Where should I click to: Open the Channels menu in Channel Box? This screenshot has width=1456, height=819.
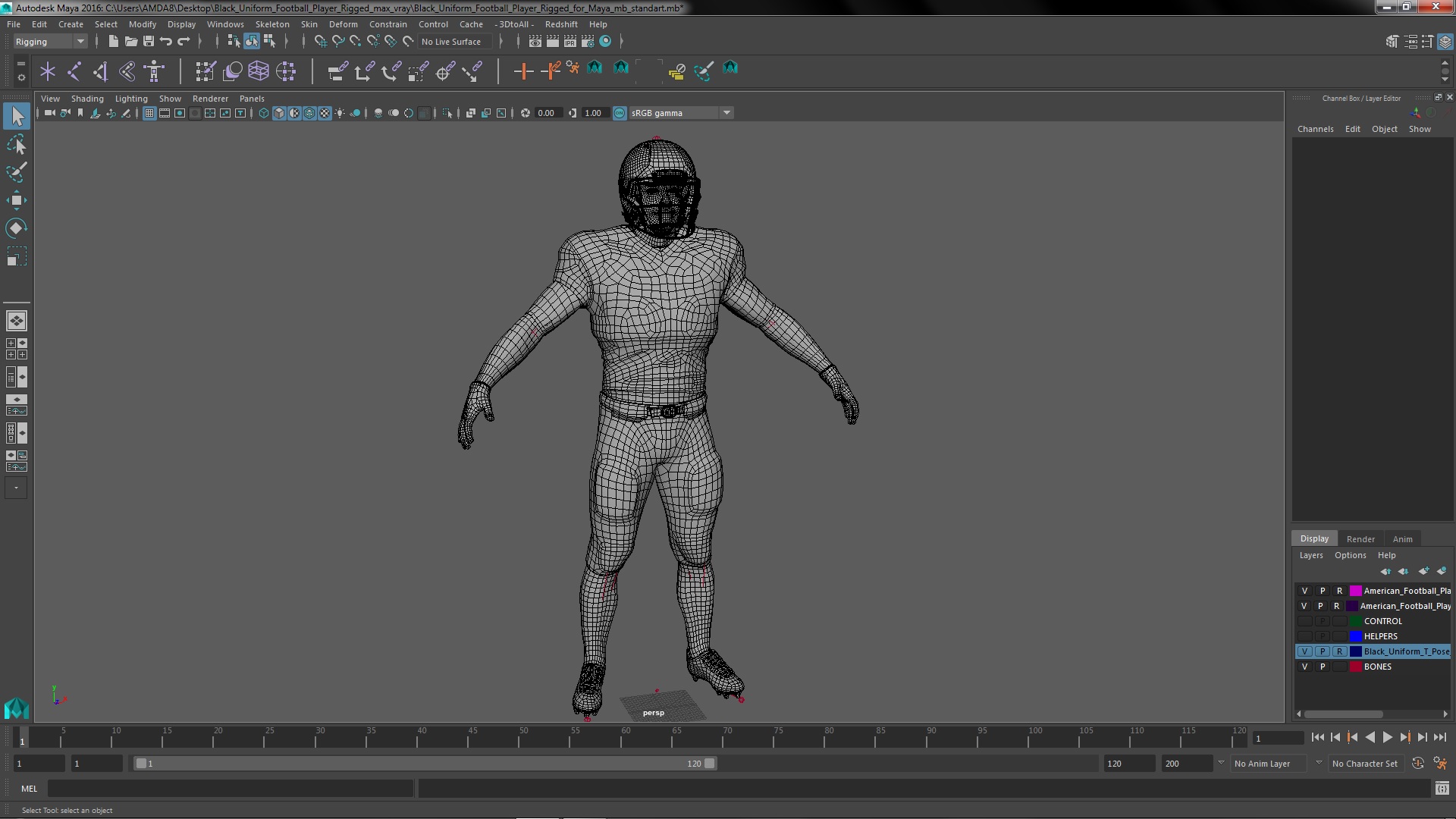(x=1315, y=129)
